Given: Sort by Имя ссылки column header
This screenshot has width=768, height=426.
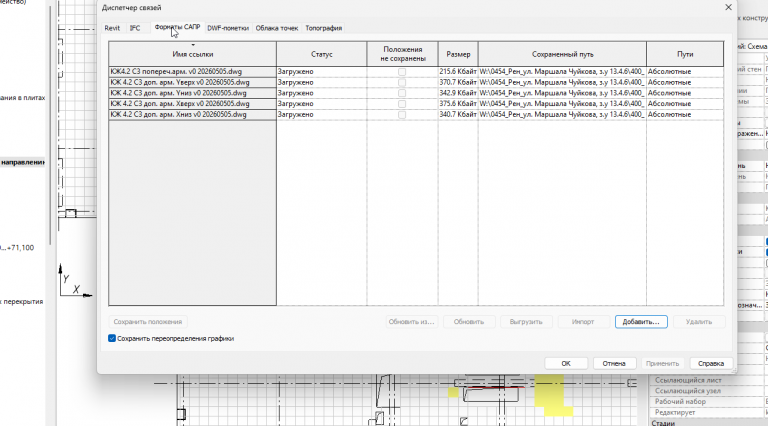Looking at the screenshot, I should 192,54.
